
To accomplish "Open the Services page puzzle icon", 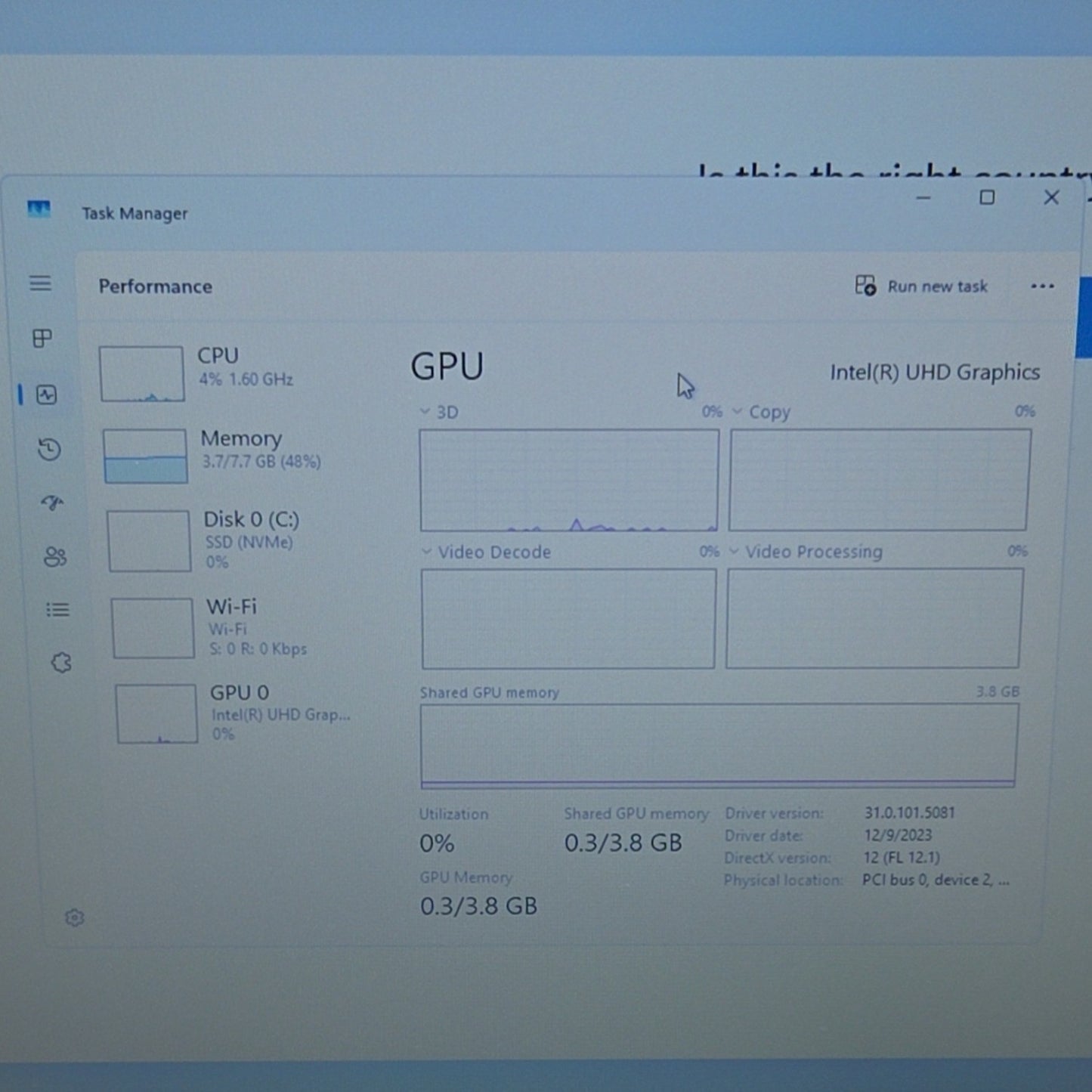I will [x=61, y=663].
